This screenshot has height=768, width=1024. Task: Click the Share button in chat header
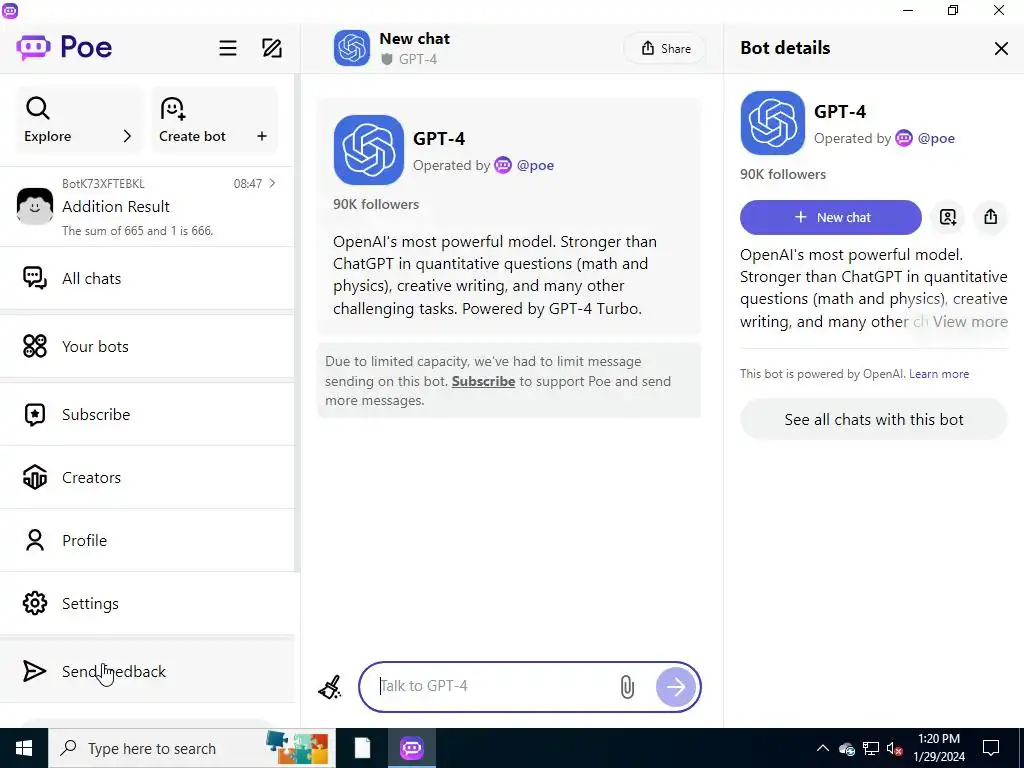[x=665, y=48]
